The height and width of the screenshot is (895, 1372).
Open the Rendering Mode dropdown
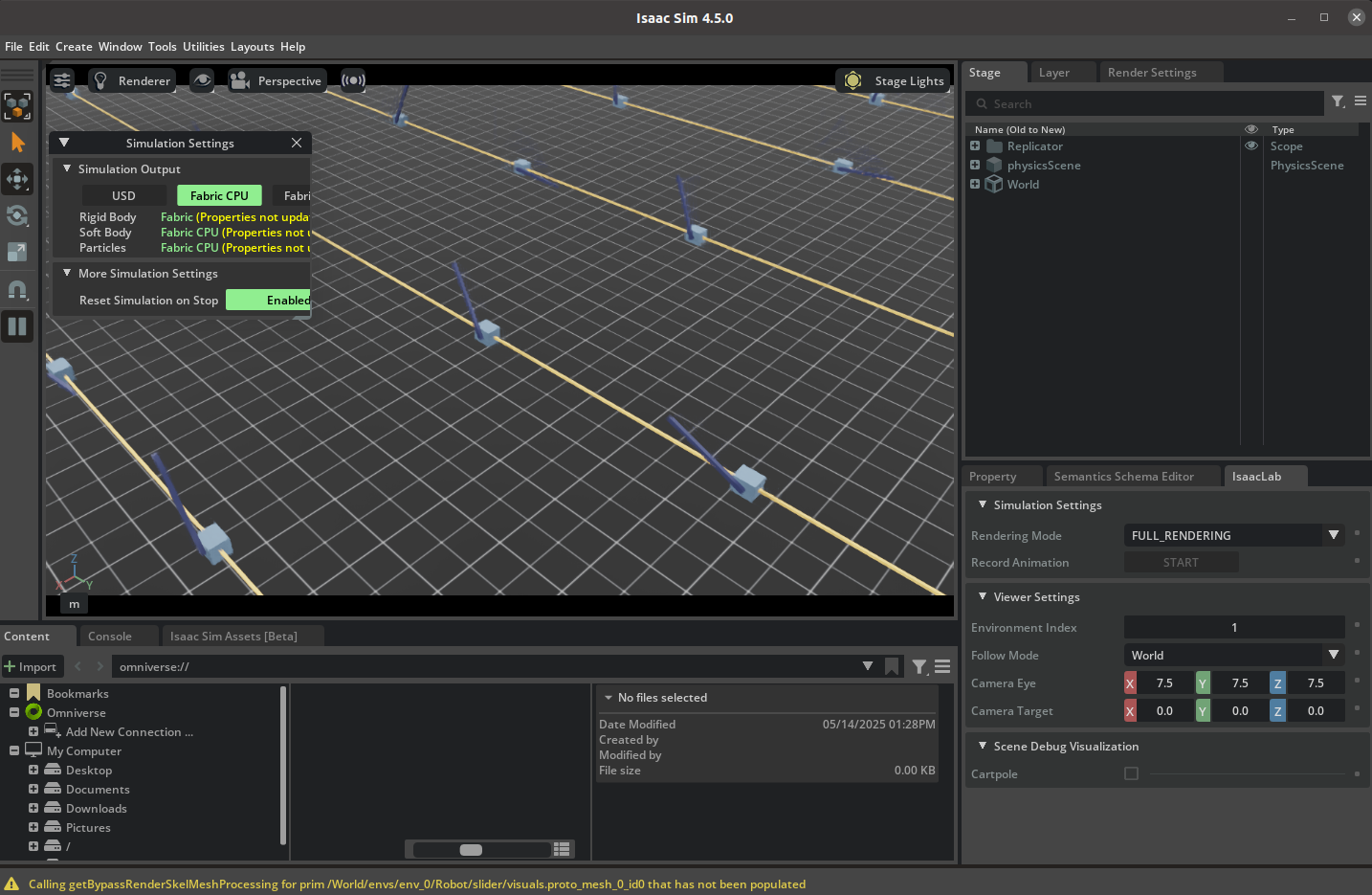tap(1234, 535)
